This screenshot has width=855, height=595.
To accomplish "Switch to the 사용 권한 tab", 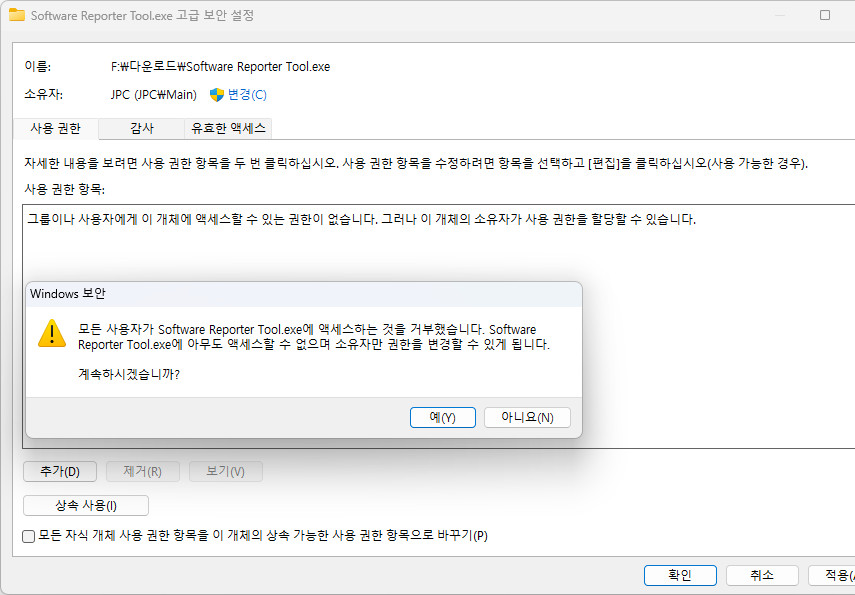I will click(56, 128).
